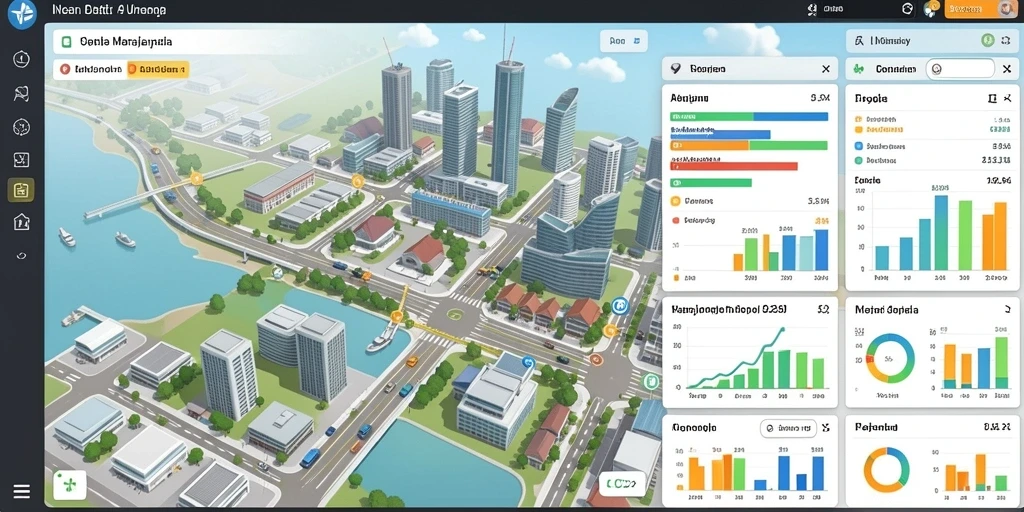
Task: Click the green pill button at the map bottom
Action: click(621, 484)
